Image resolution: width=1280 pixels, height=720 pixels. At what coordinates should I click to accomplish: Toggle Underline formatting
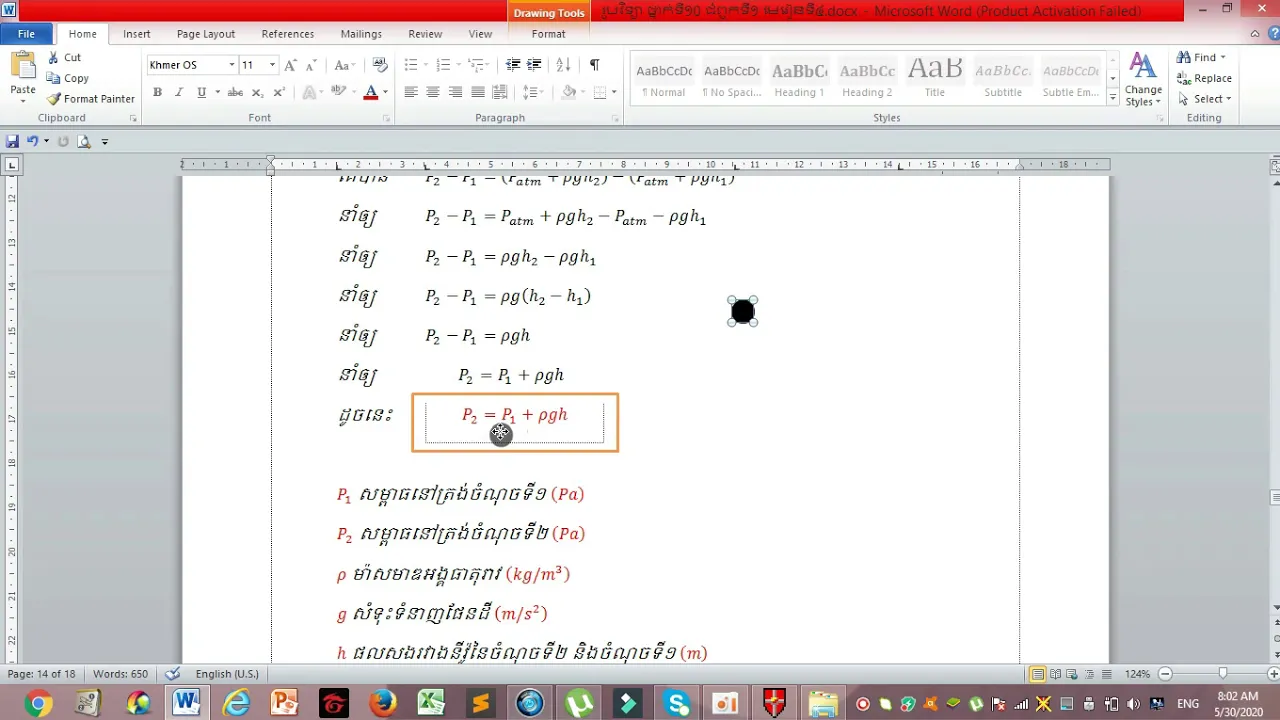click(201, 92)
